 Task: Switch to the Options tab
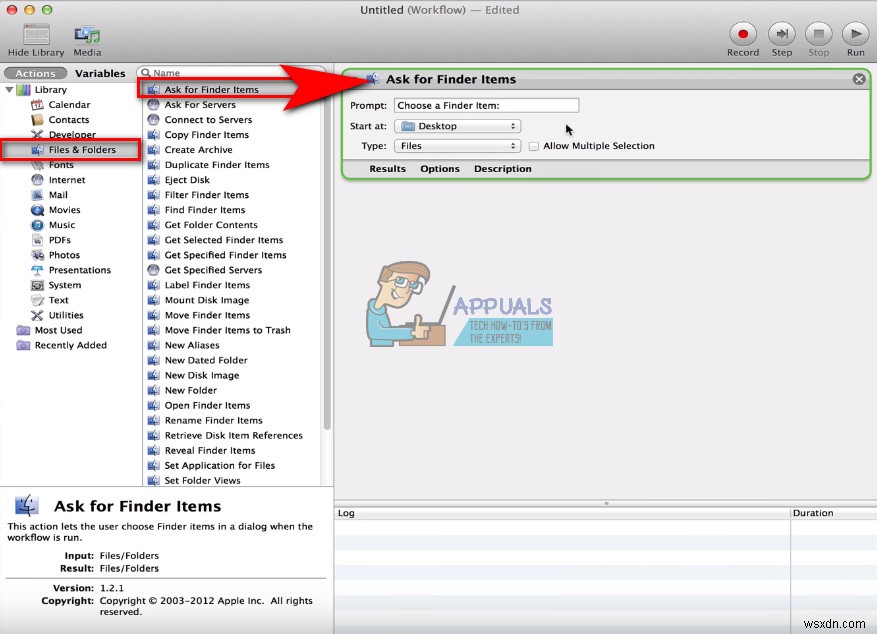coord(439,168)
